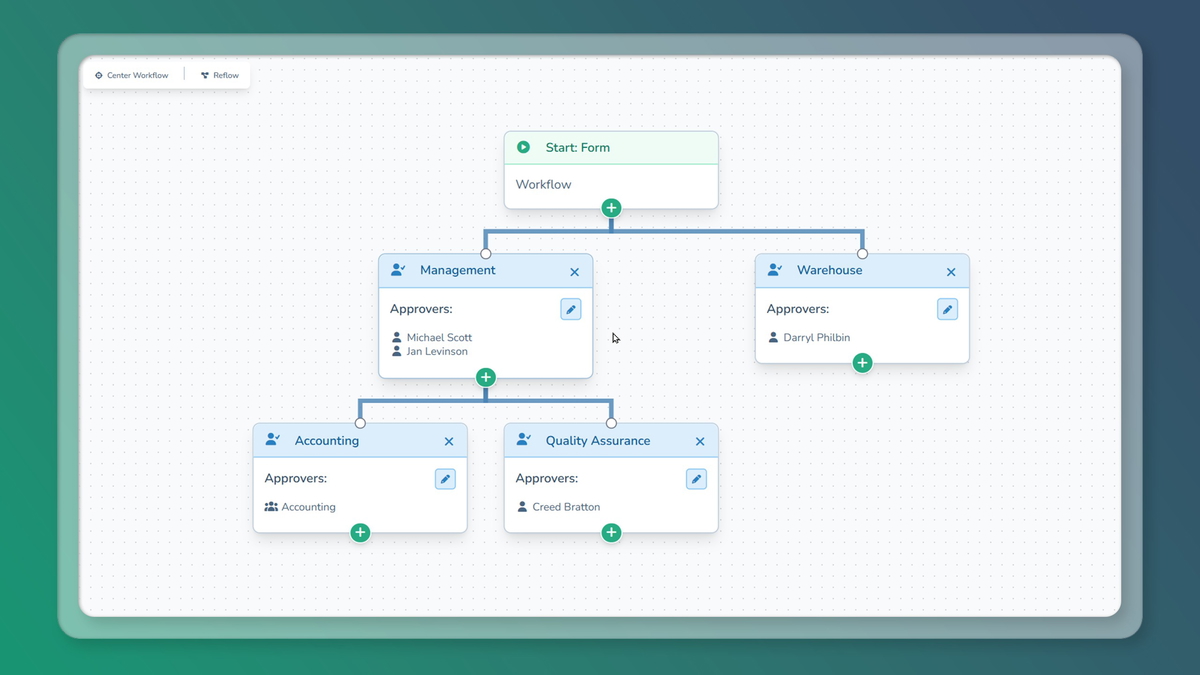Add a step below Management node
This screenshot has height=675, width=1200.
485,377
